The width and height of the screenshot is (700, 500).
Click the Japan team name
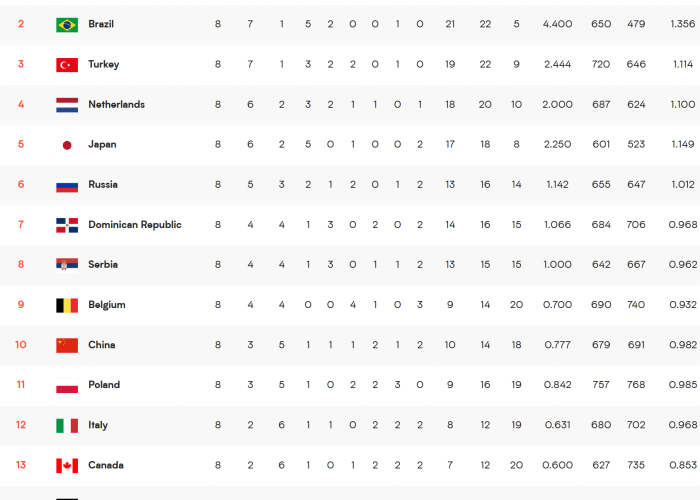102,145
